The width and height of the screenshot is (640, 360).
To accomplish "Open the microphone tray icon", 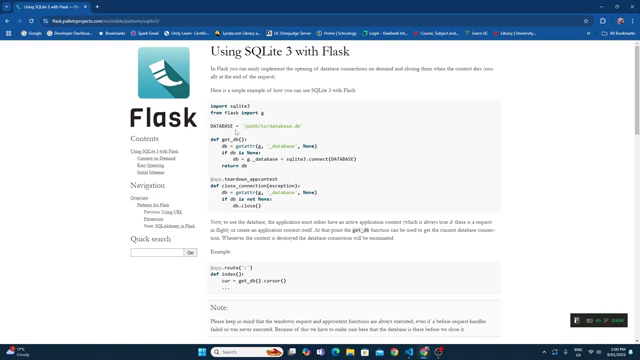I will pos(566,352).
